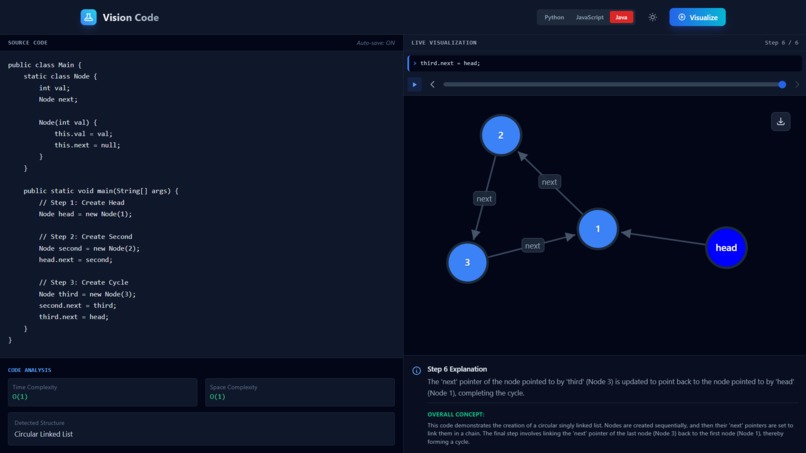Click the CODE ANALYSIS heading
Screen dimensions: 806x453
tap(29, 370)
